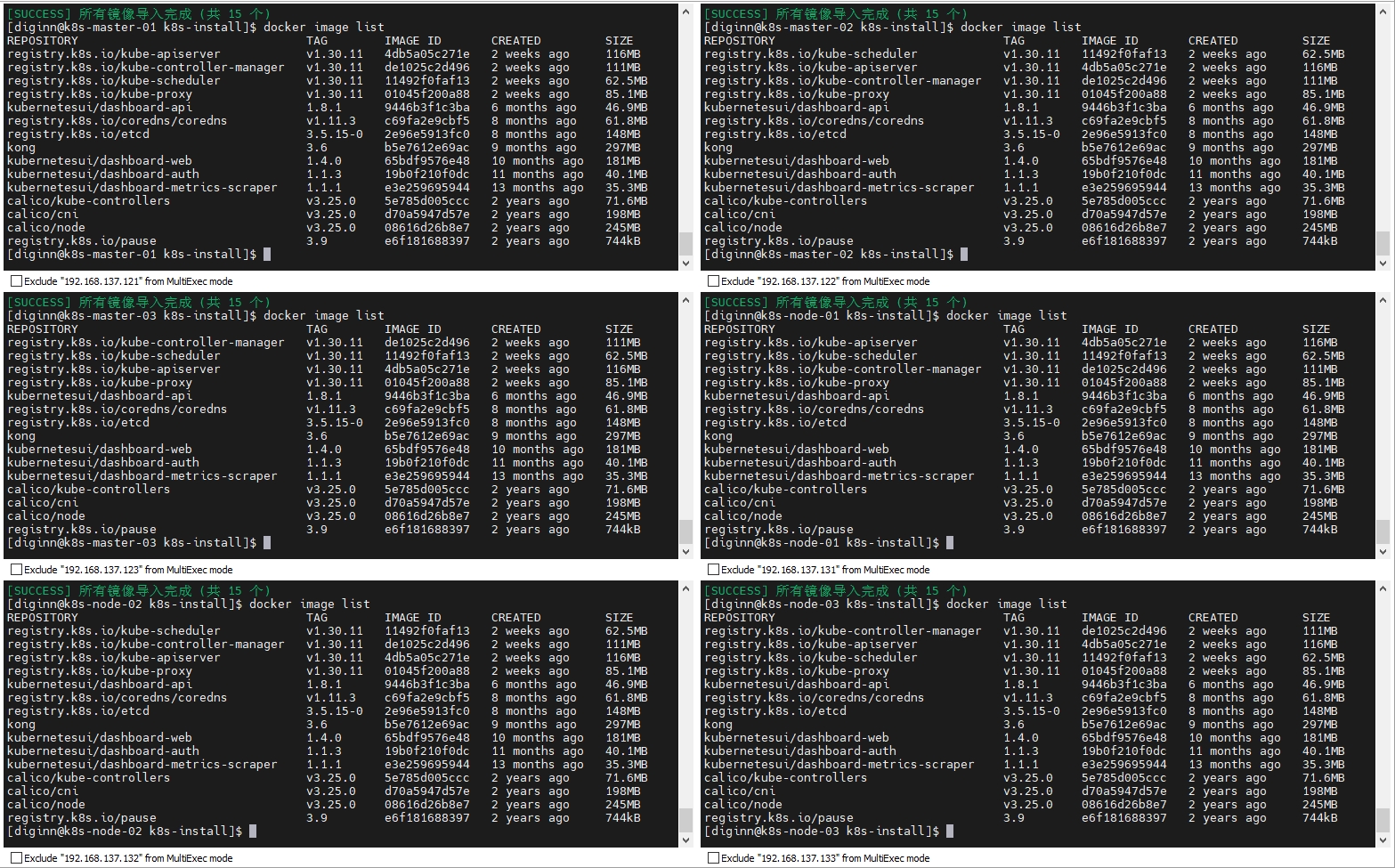The height and width of the screenshot is (868, 1395).
Task: Hit scroll-up arrow in k8s-master-03 terminal
Action: coord(685,300)
